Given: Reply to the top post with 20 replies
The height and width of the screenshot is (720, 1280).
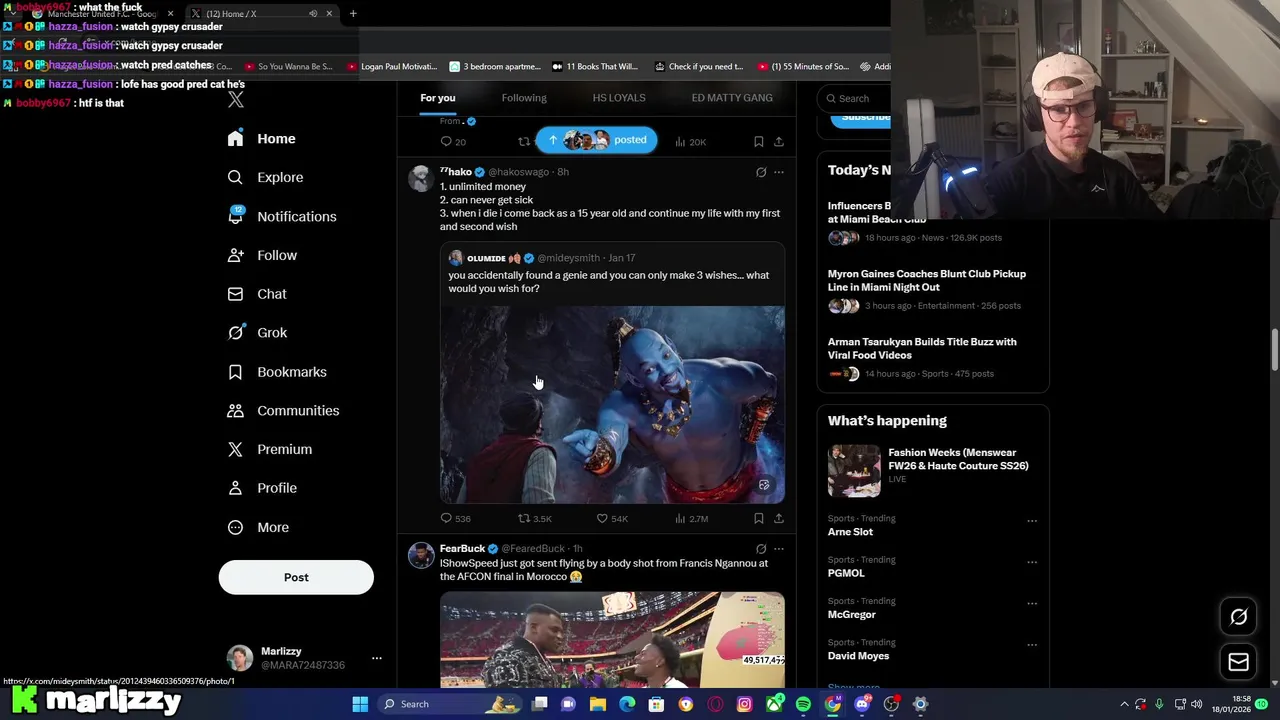Looking at the screenshot, I should [x=453, y=142].
